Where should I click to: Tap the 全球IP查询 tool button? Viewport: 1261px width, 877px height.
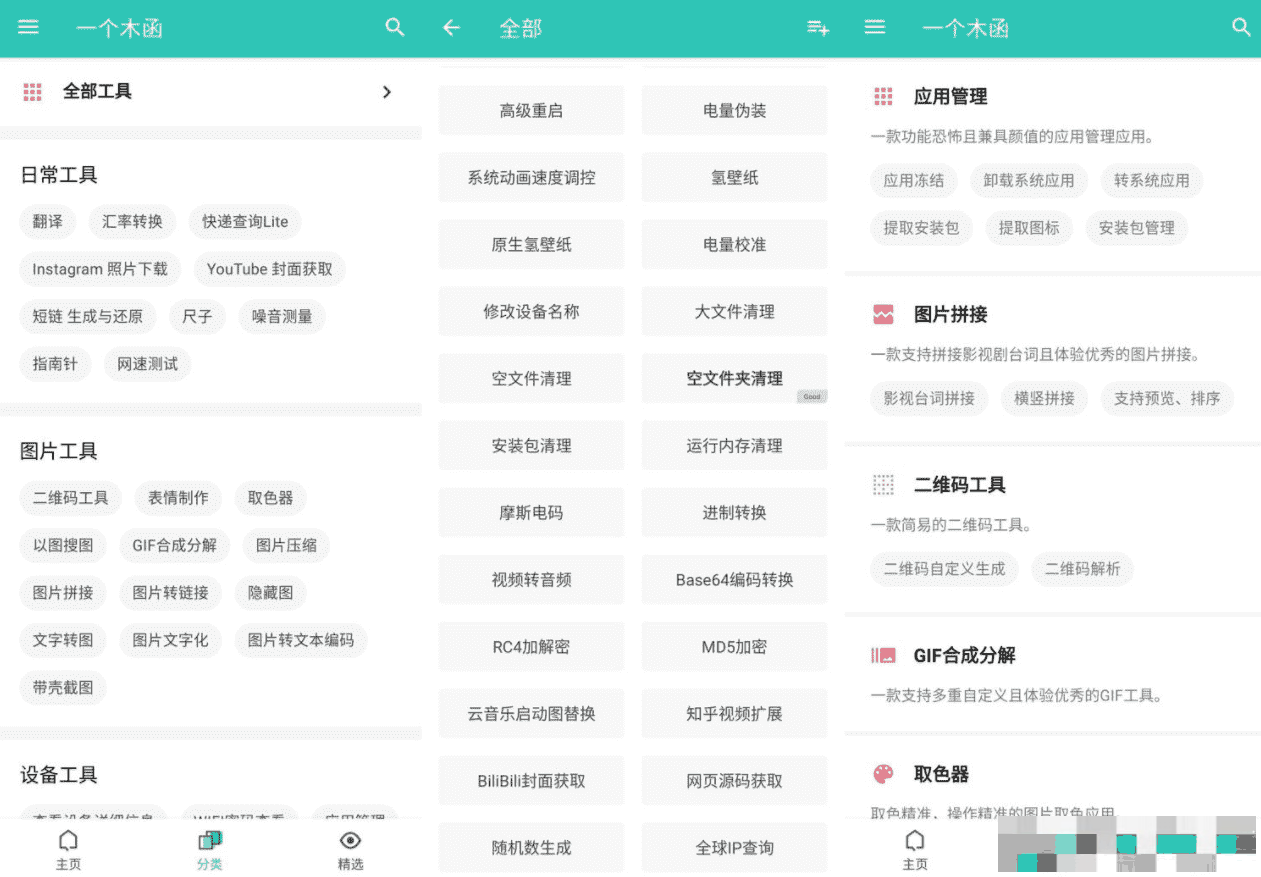(x=734, y=847)
